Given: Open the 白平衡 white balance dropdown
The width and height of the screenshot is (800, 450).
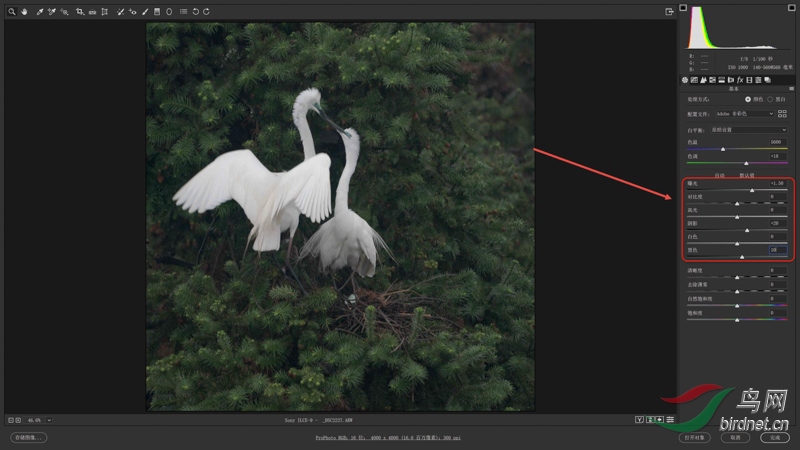Looking at the screenshot, I should click(748, 130).
